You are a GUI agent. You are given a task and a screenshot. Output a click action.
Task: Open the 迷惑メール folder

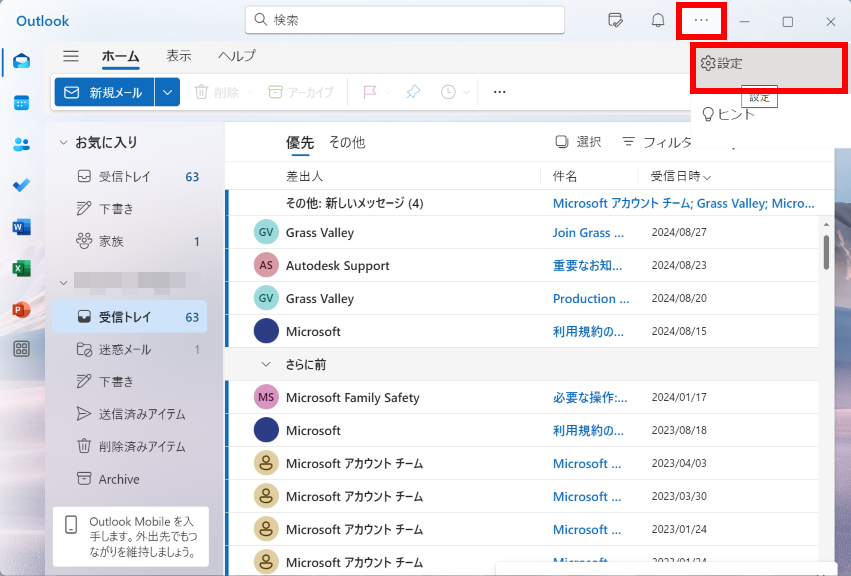(130, 349)
